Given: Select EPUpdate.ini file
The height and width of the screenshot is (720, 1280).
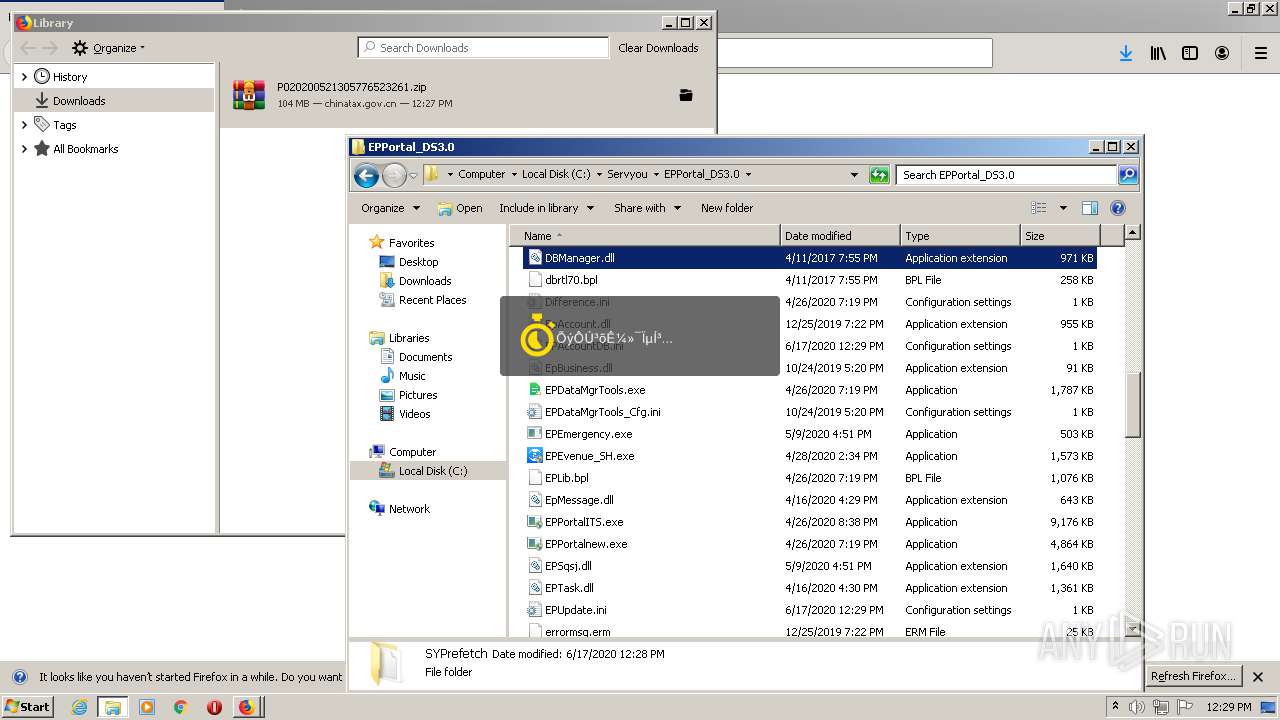Looking at the screenshot, I should (810, 610).
